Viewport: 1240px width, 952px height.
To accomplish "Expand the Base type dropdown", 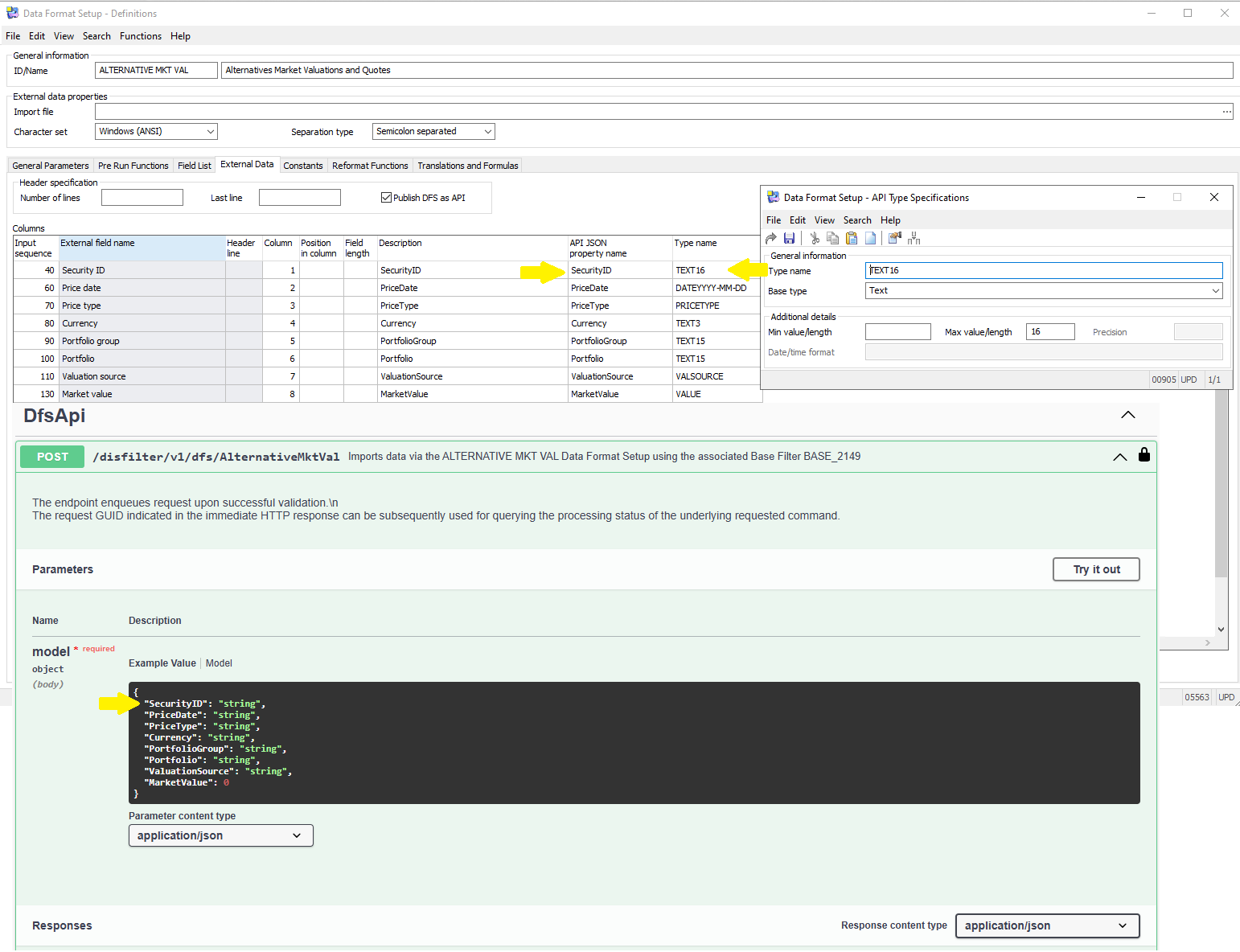I will 1044,291.
